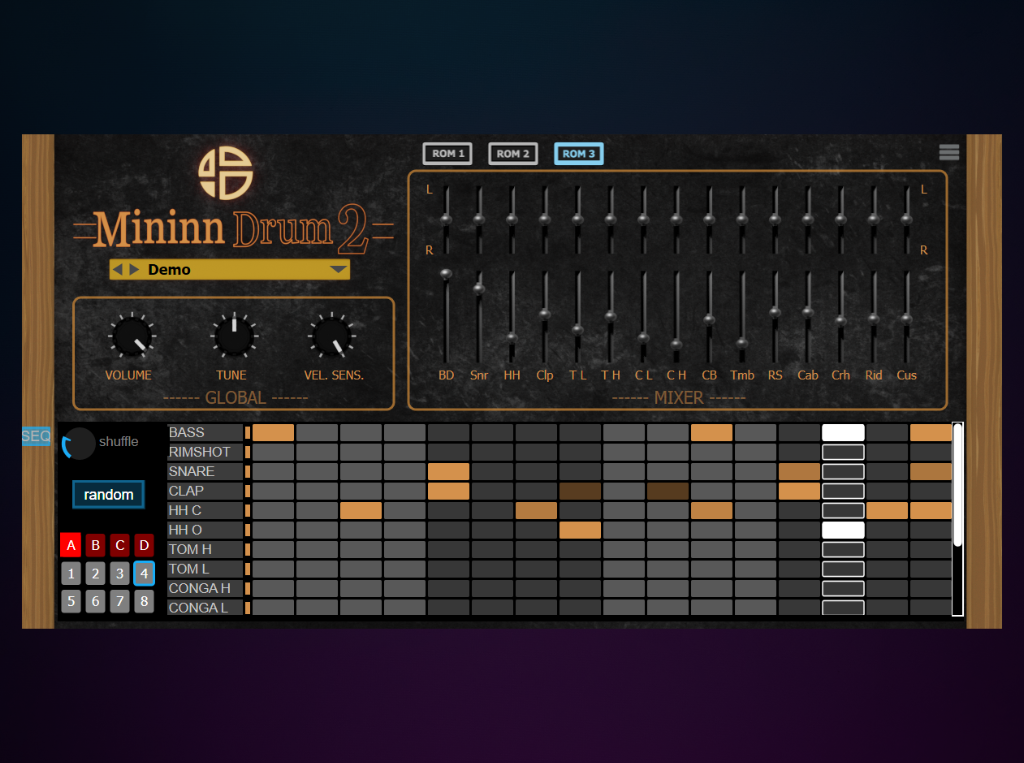Toggle the first BASS step cell
1024x763 pixels.
[273, 432]
